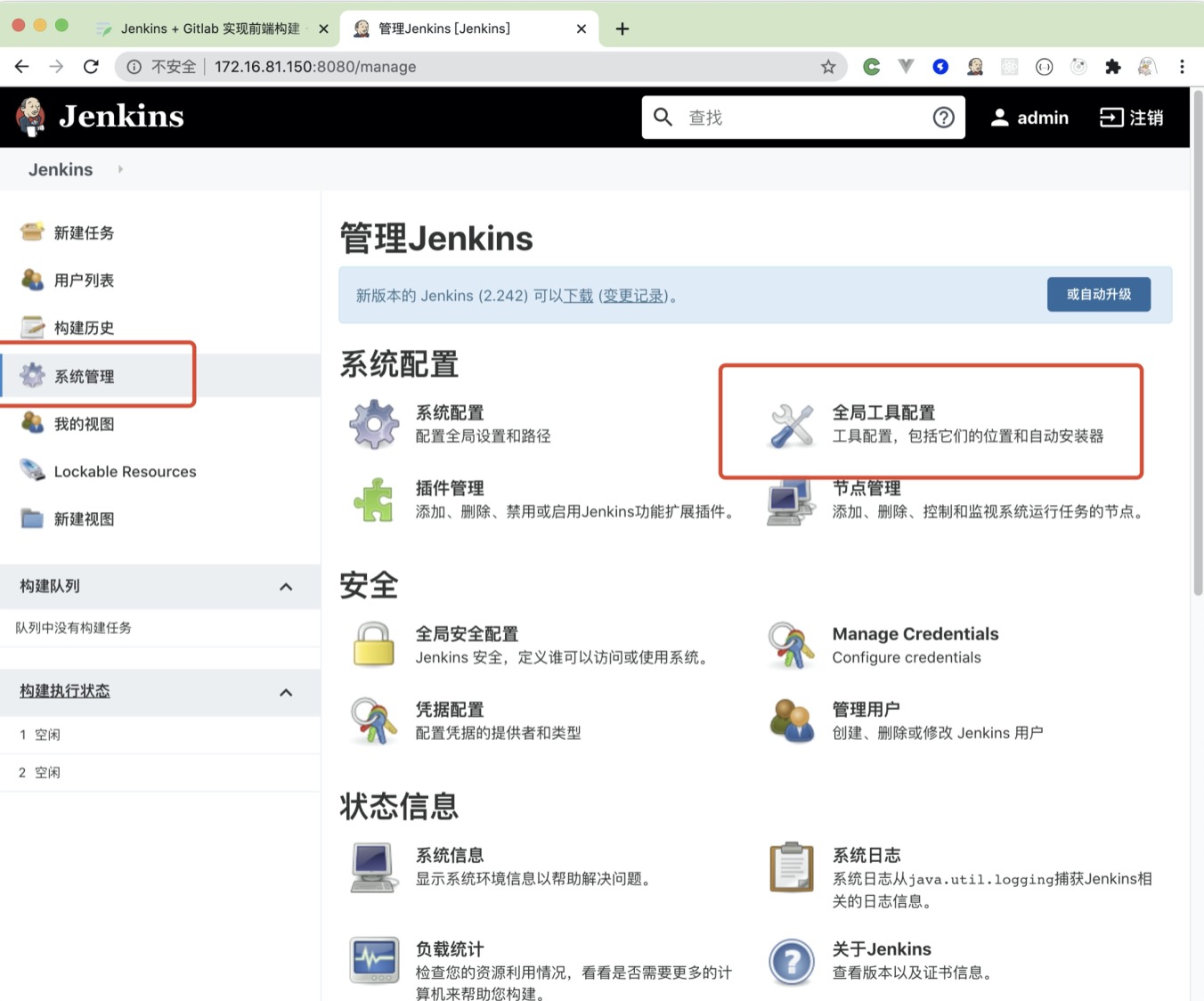Collapse the 构建执行状态 panel

click(286, 692)
